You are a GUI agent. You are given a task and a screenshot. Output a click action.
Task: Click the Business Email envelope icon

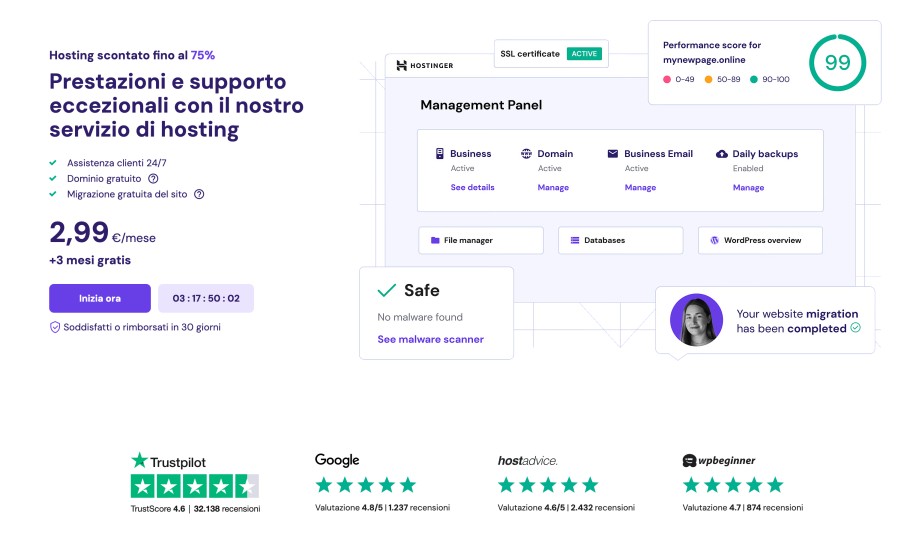[613, 154]
